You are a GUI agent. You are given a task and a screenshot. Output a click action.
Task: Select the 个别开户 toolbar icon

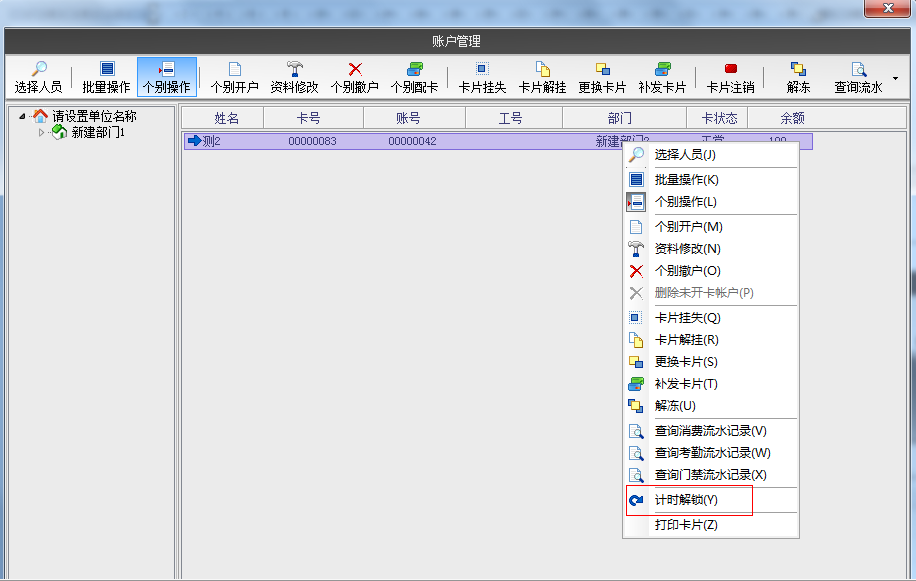234,77
